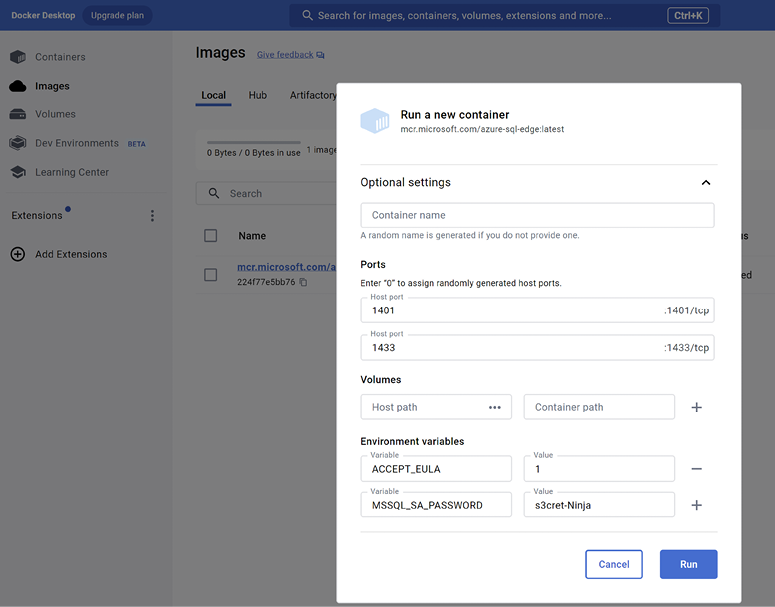
Task: Open Learning Center in the sidebar
Action: pos(72,172)
